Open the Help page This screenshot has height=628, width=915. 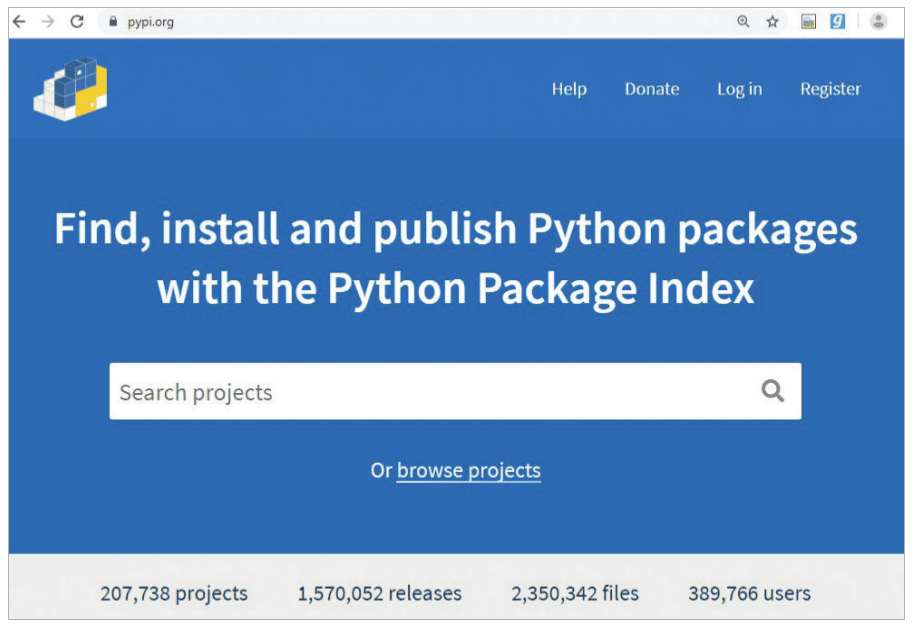pyautogui.click(x=569, y=89)
